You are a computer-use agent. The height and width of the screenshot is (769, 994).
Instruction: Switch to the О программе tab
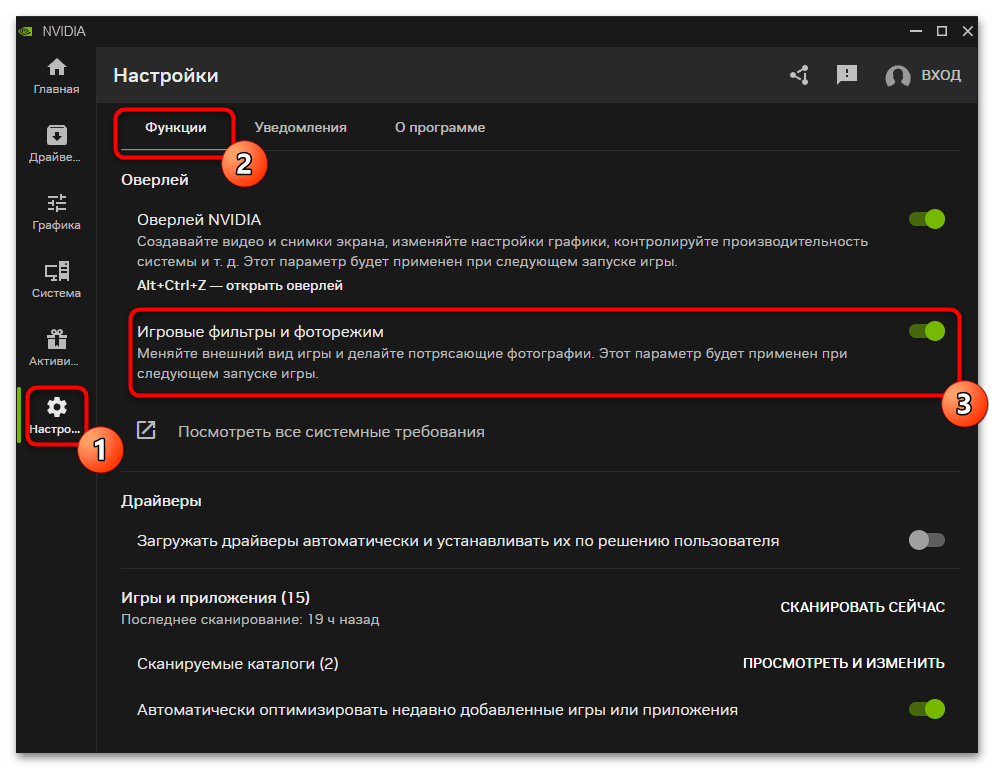coord(440,127)
